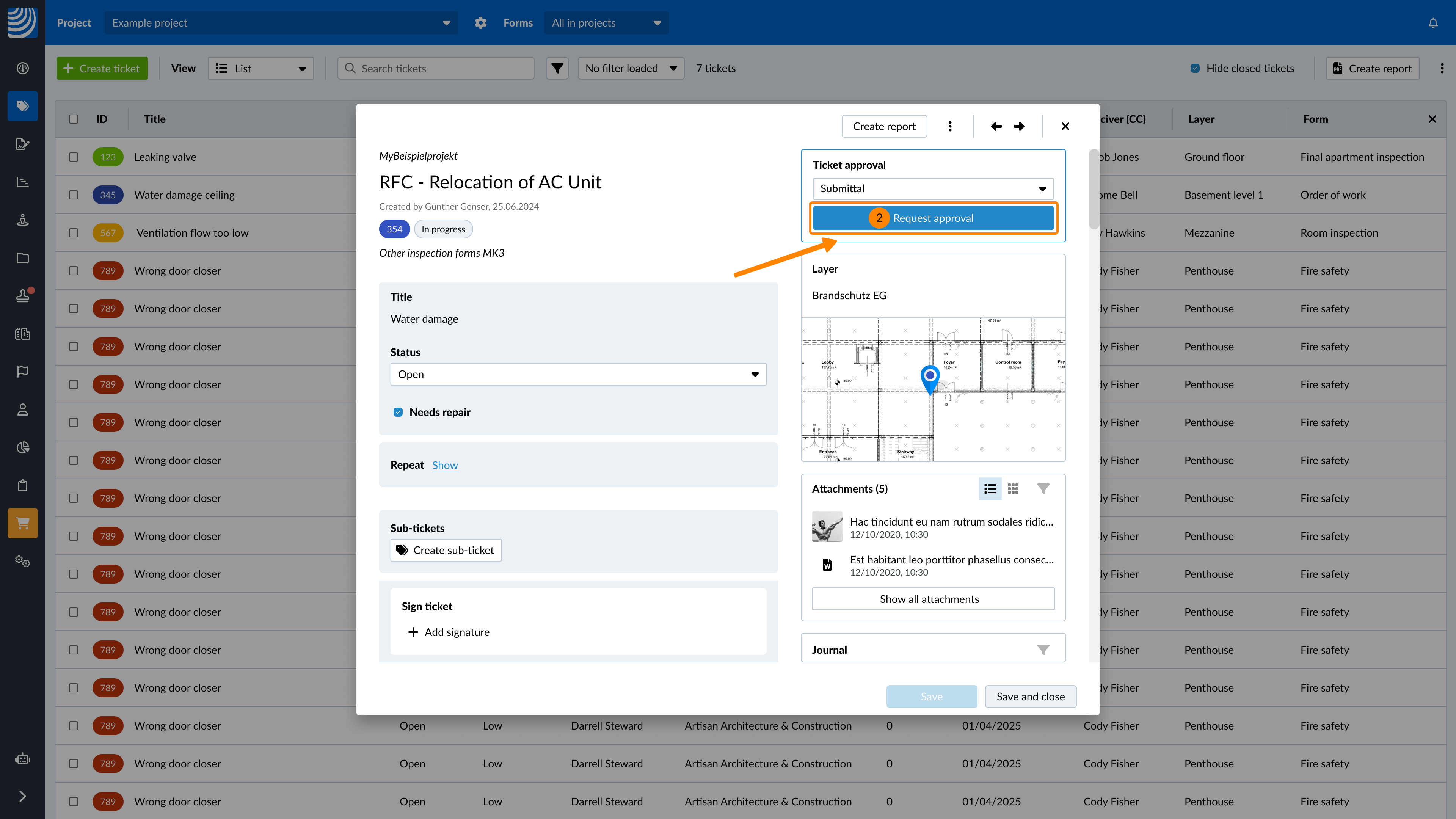The image size is (1456, 819).
Task: Open the notifications bell icon
Action: (1433, 23)
